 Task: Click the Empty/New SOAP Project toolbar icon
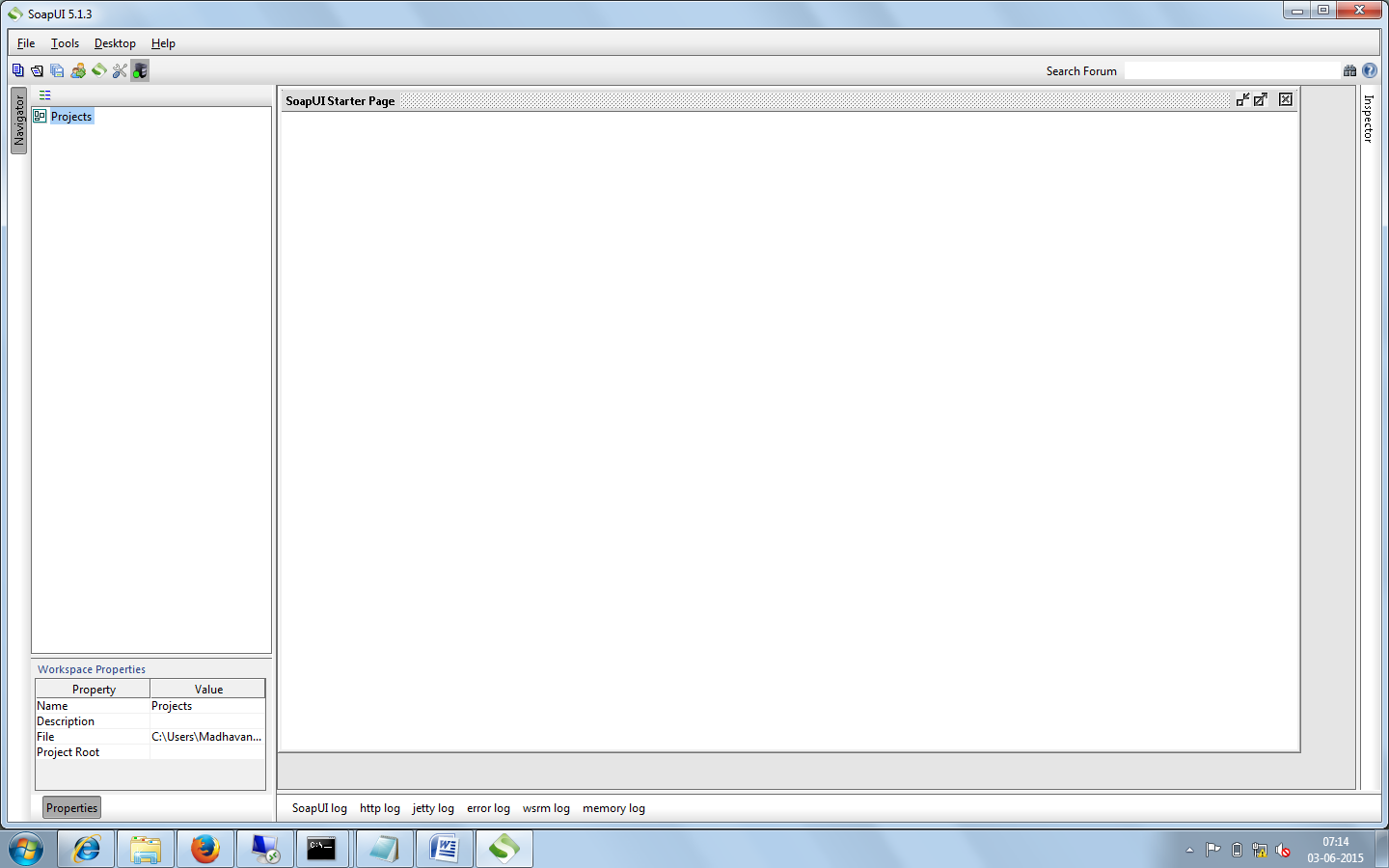coord(17,70)
